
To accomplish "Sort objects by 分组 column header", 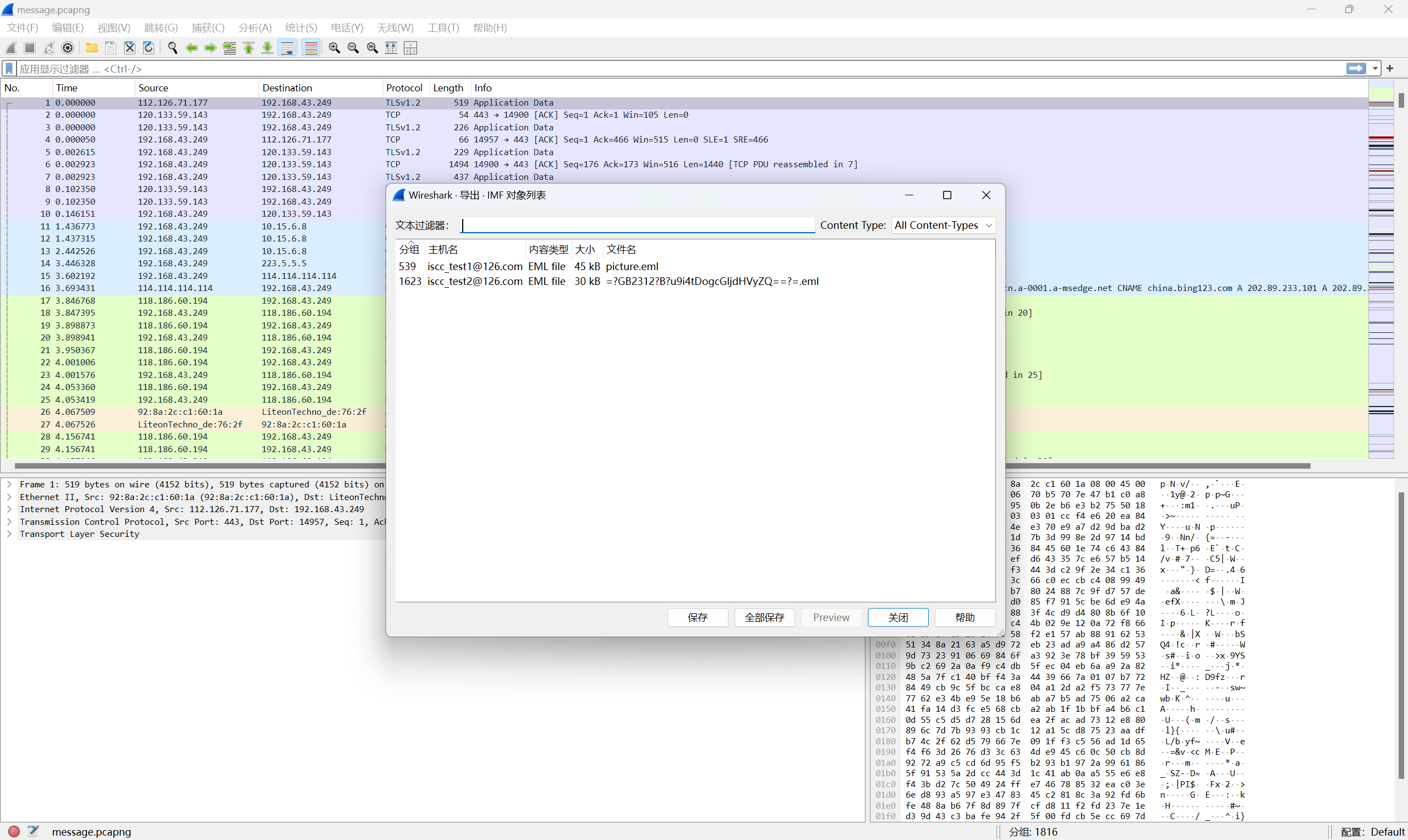I will pos(409,250).
